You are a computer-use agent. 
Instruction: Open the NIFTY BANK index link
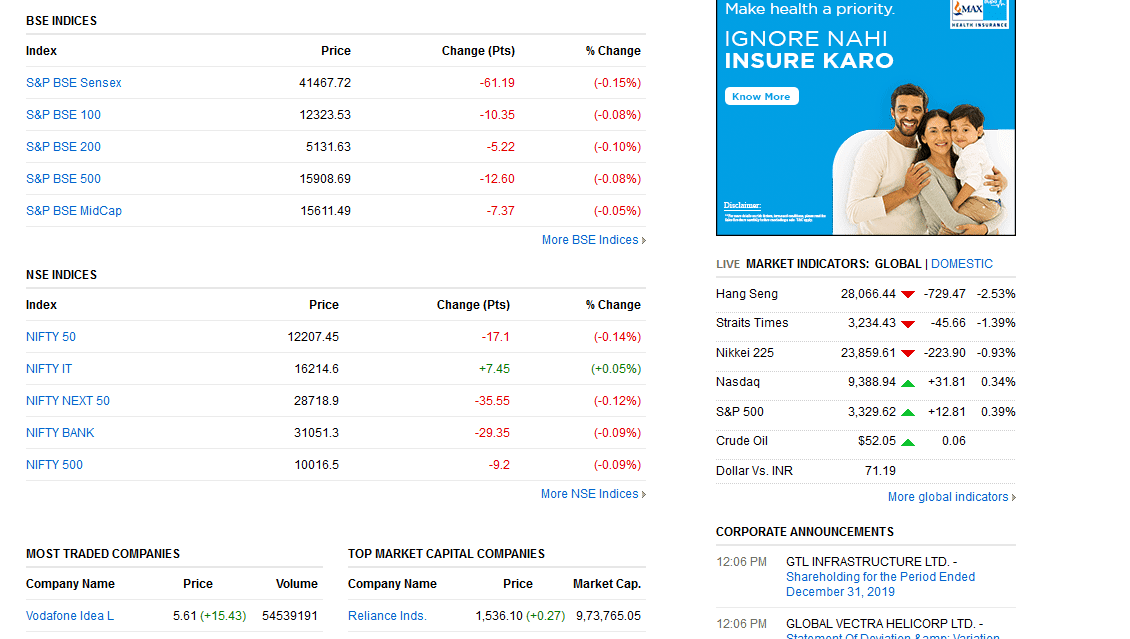tap(60, 433)
